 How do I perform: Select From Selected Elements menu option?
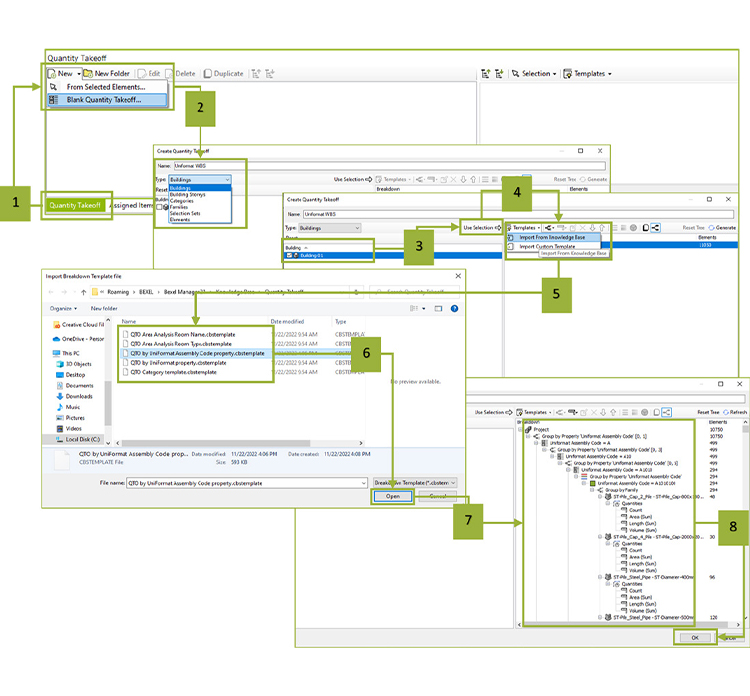pyautogui.click(x=103, y=87)
